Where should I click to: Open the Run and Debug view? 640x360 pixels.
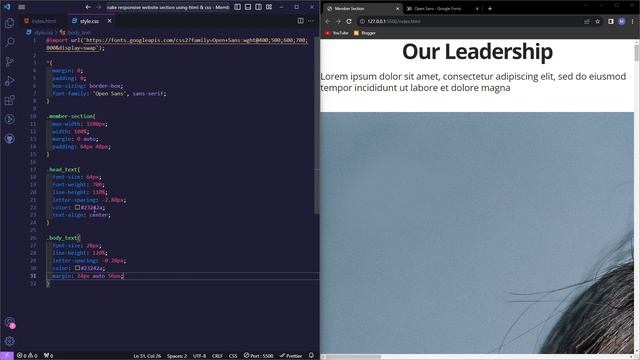(x=10, y=81)
